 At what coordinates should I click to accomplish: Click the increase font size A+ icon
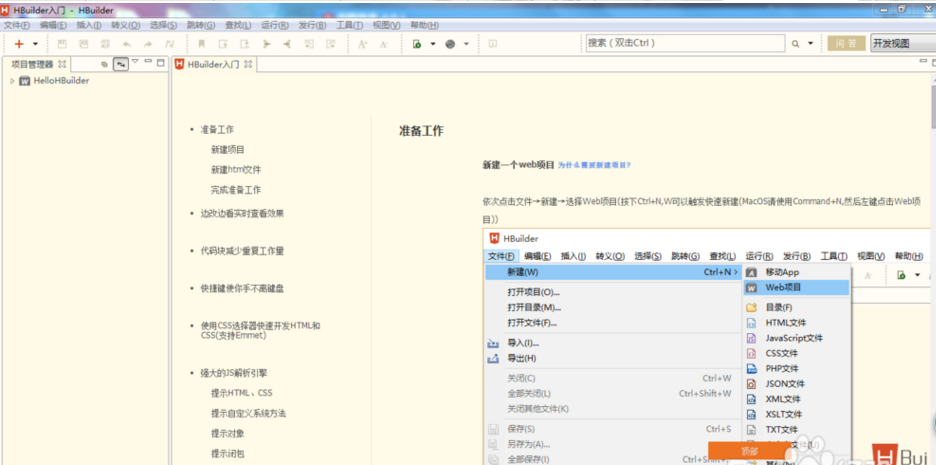coord(362,44)
